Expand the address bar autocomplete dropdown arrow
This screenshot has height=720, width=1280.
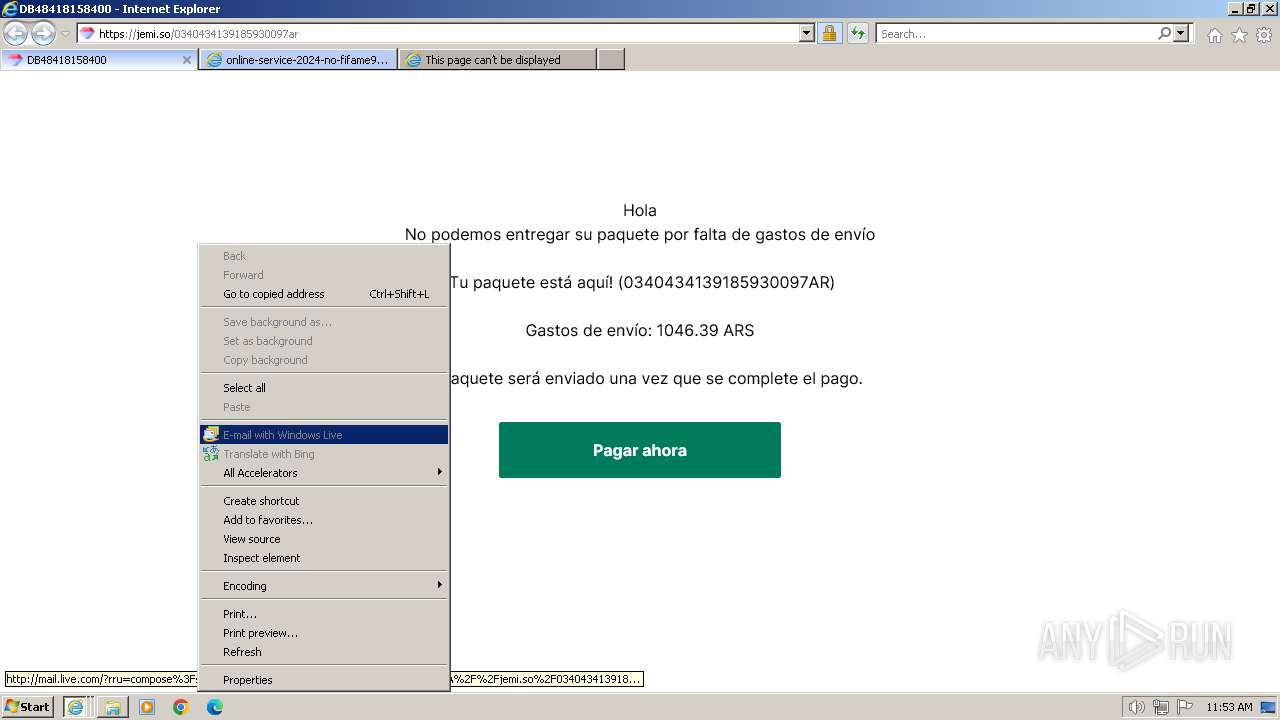807,34
